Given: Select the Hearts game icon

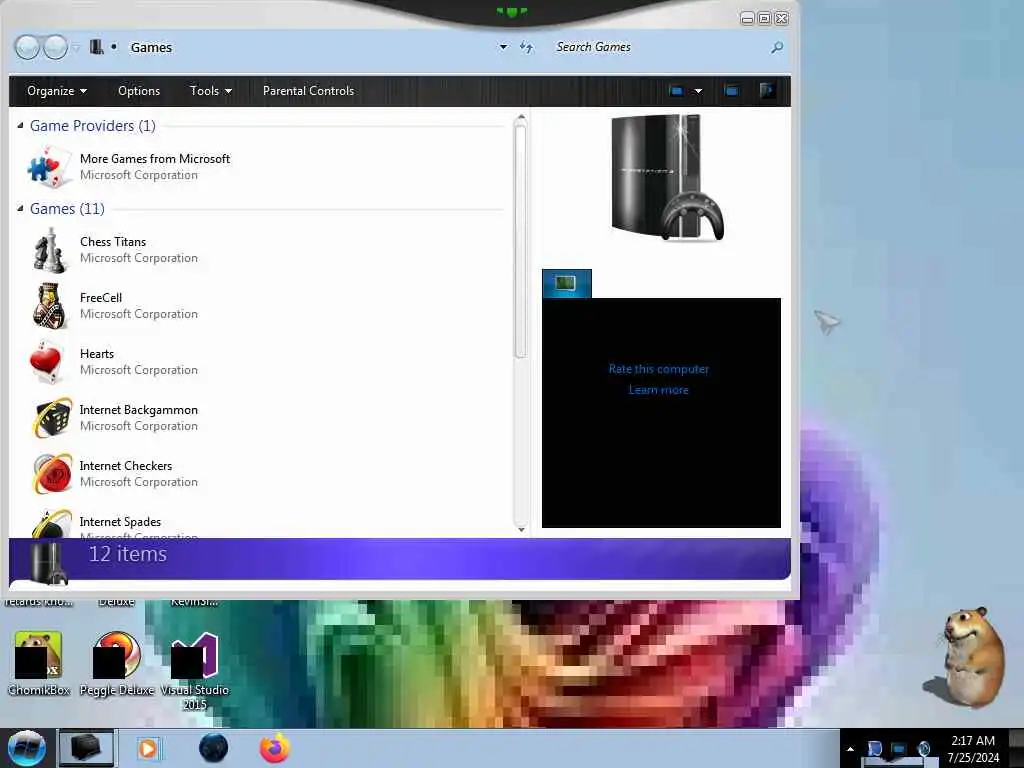Looking at the screenshot, I should coord(47,361).
